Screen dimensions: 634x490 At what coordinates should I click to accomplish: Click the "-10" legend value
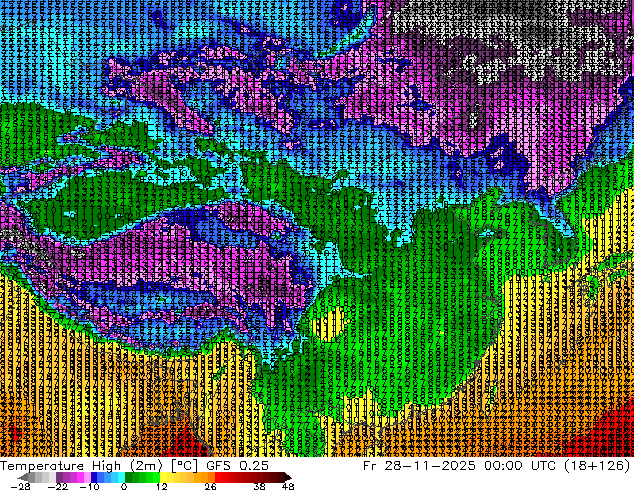coord(89,486)
